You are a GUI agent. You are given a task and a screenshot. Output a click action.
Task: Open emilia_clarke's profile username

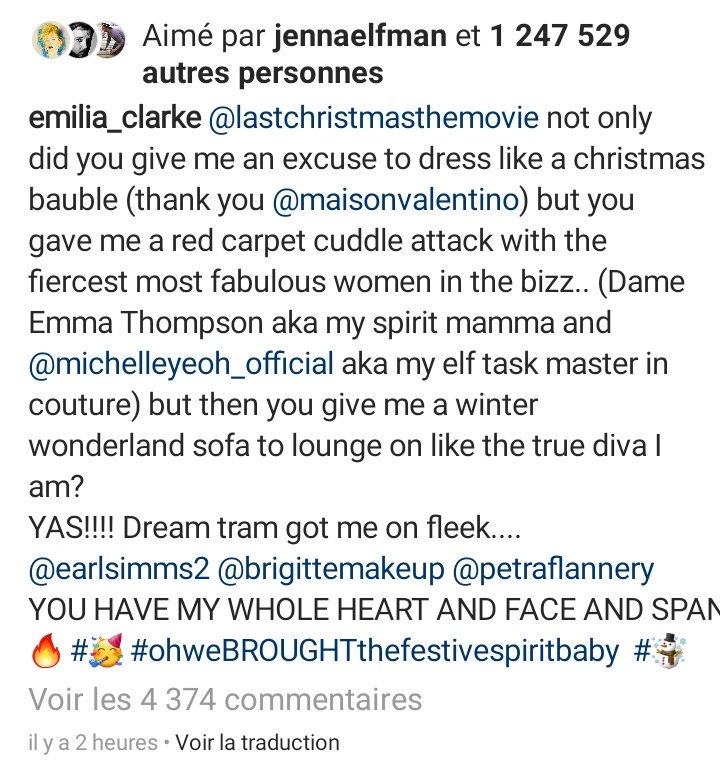click(x=115, y=119)
